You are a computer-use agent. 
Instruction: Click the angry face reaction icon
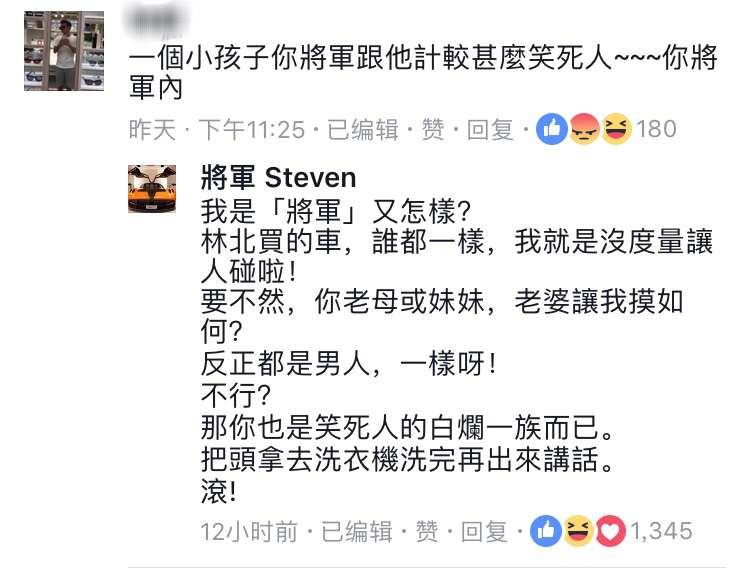[x=584, y=129]
